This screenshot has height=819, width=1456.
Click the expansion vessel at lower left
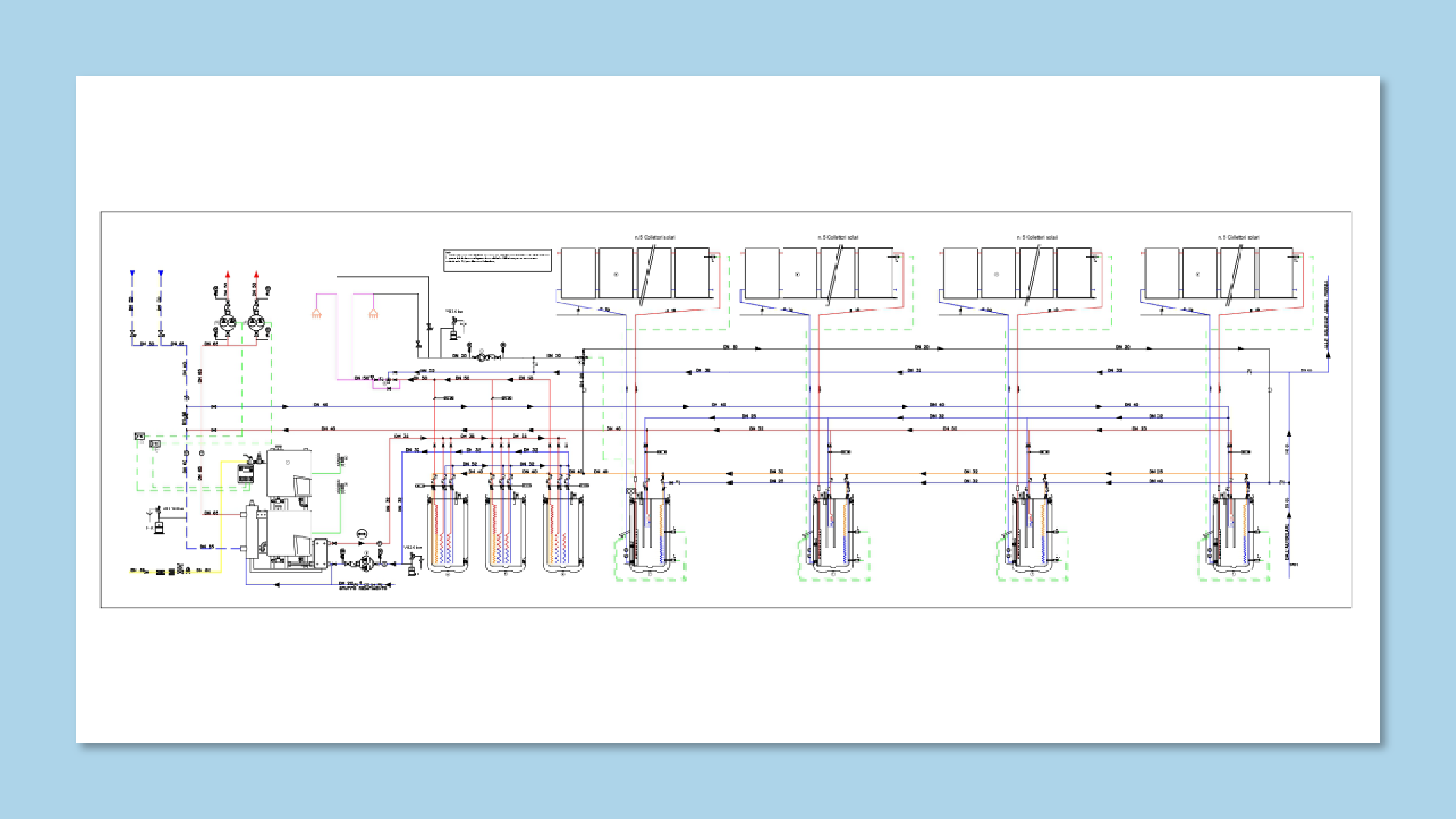click(x=159, y=527)
